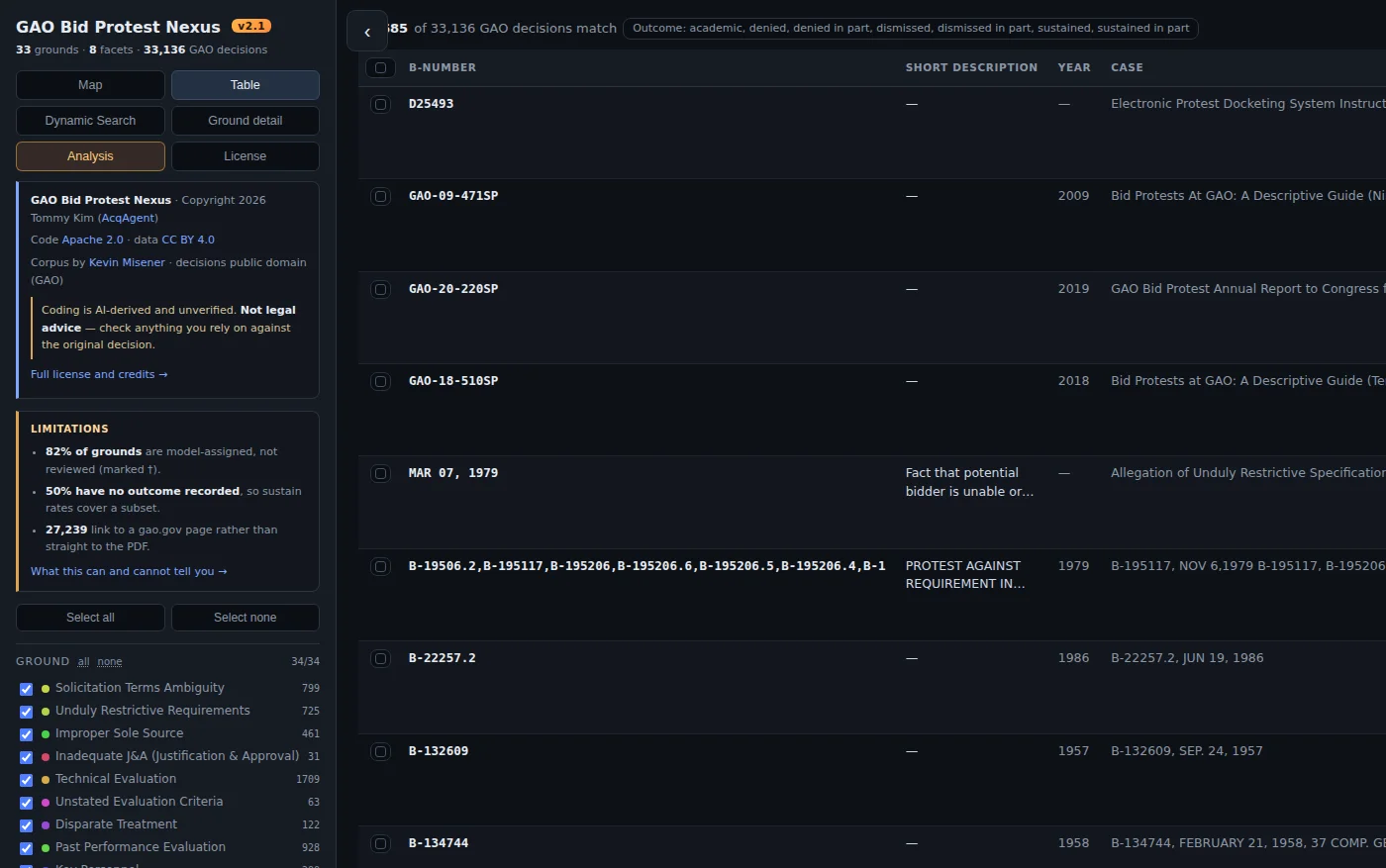Sort by the SHORT DESCRIPTION column header
This screenshot has width=1386, height=868.
click(x=971, y=67)
